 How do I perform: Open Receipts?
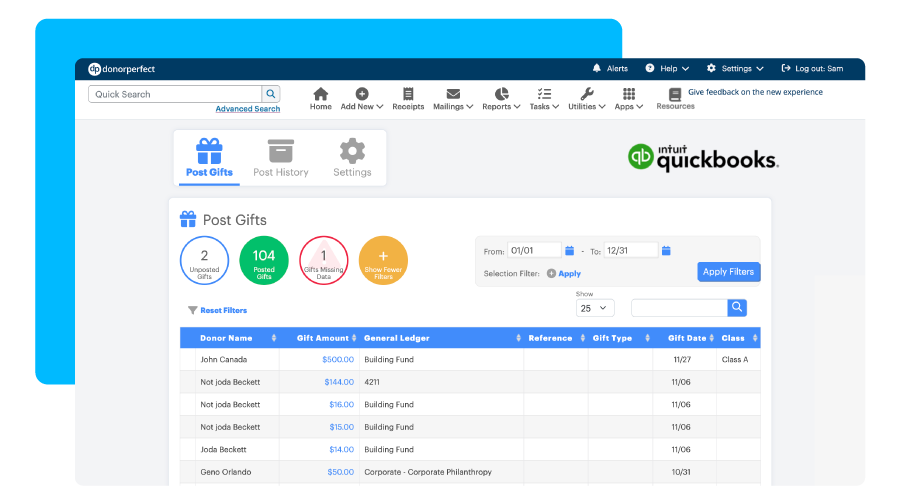point(408,99)
